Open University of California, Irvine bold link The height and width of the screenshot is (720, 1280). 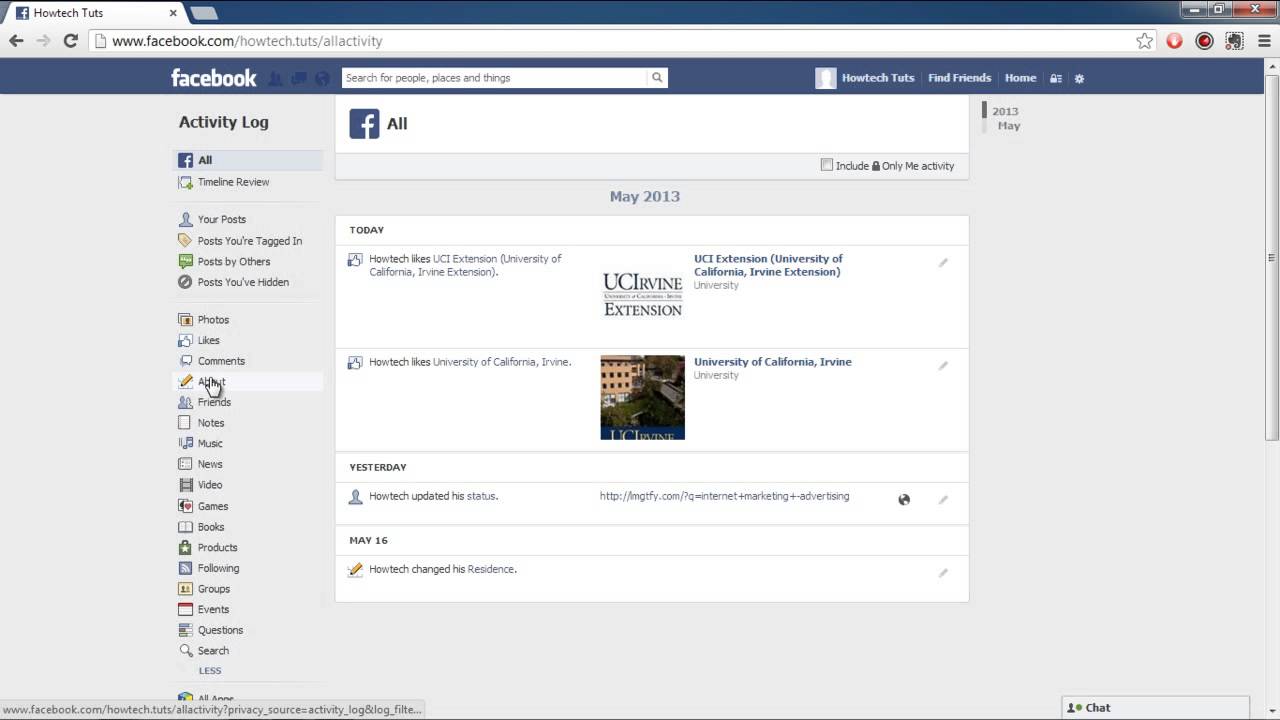click(x=773, y=362)
